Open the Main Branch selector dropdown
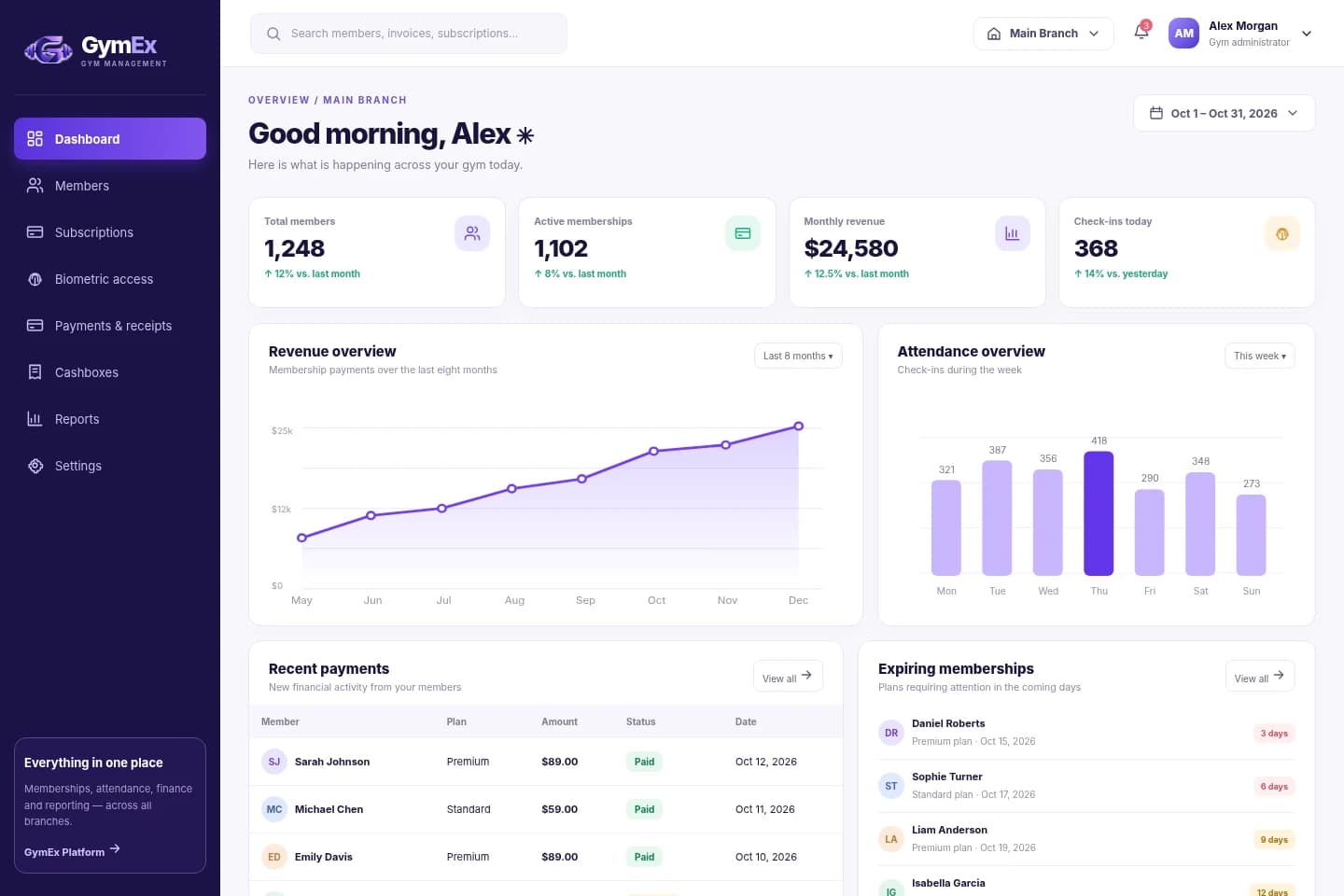Viewport: 1344px width, 896px height. 1043,34
